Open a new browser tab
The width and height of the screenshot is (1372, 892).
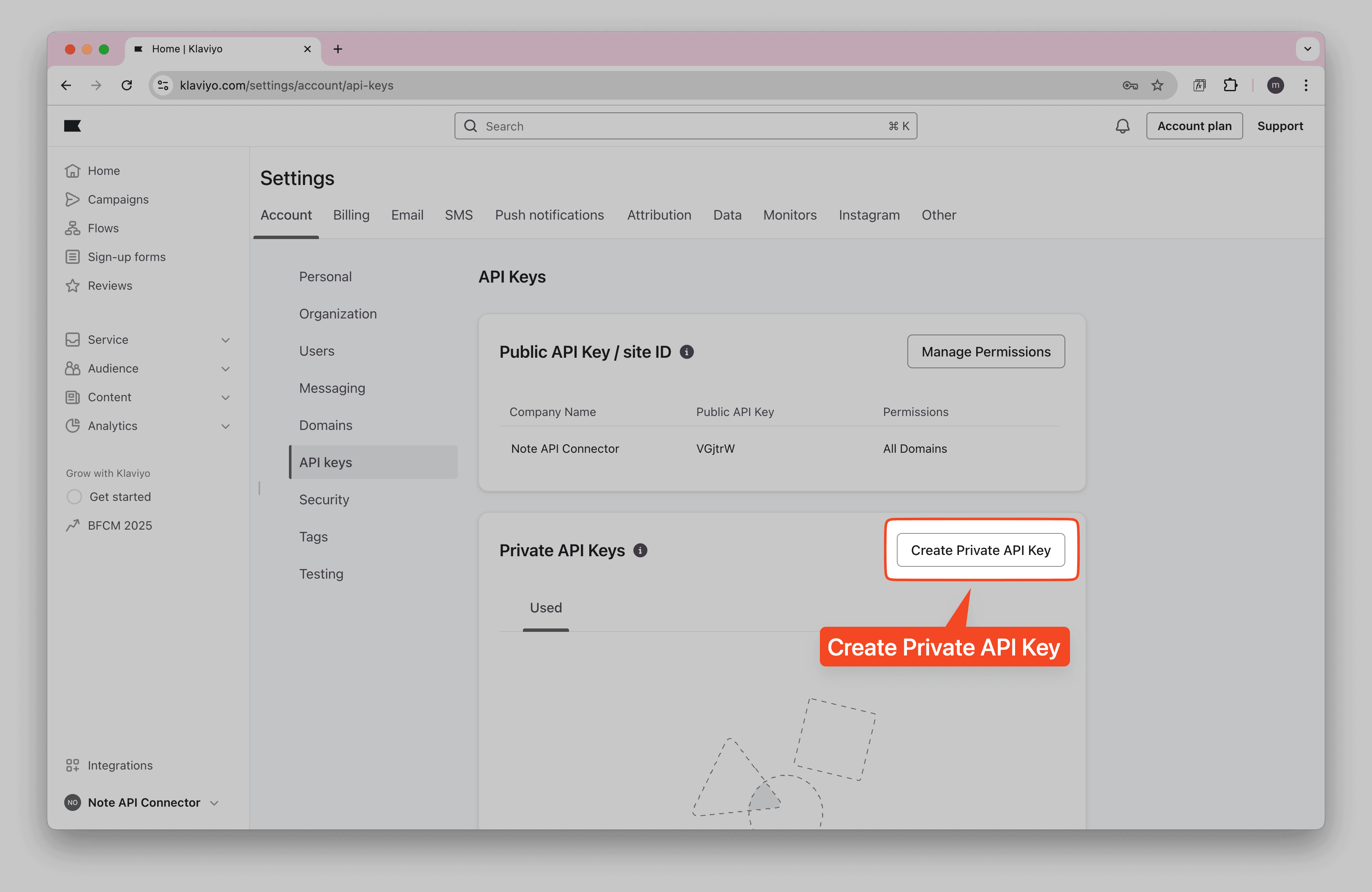(338, 49)
